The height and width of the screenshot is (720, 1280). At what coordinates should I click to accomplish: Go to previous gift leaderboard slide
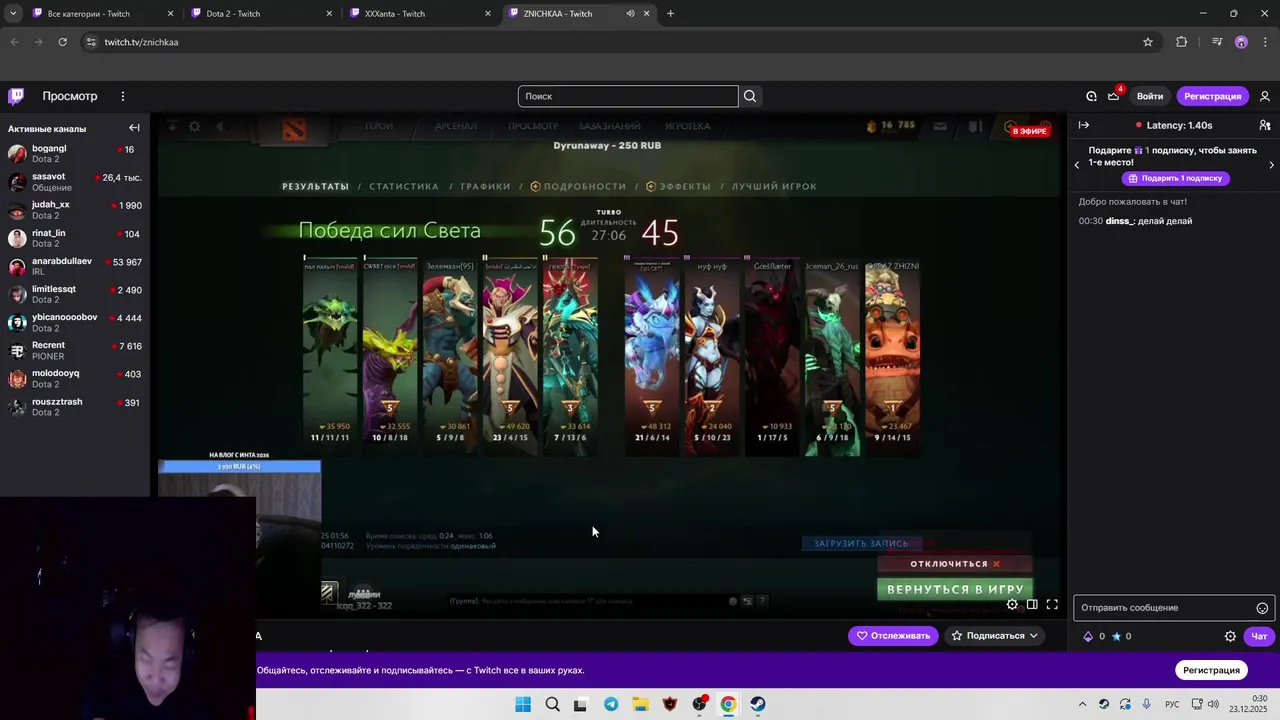tap(1077, 165)
